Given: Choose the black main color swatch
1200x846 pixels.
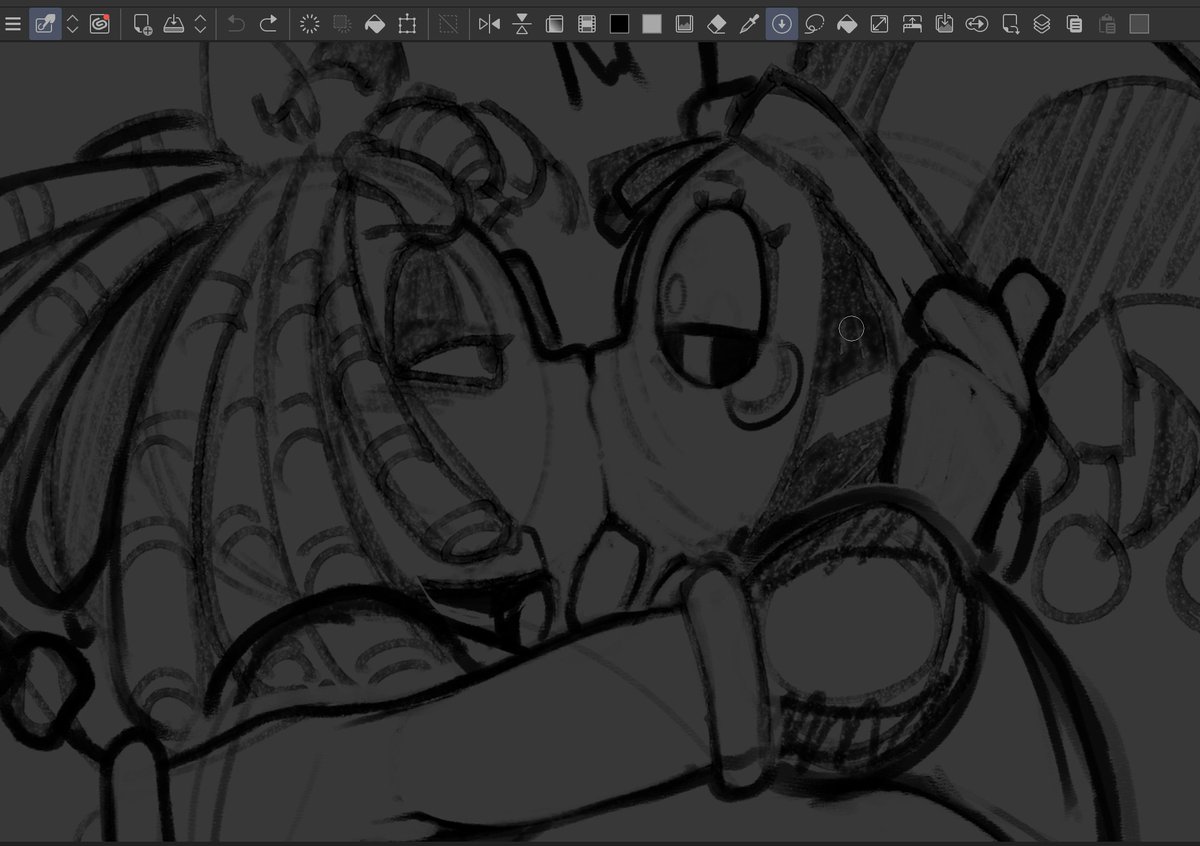Looking at the screenshot, I should [620, 23].
